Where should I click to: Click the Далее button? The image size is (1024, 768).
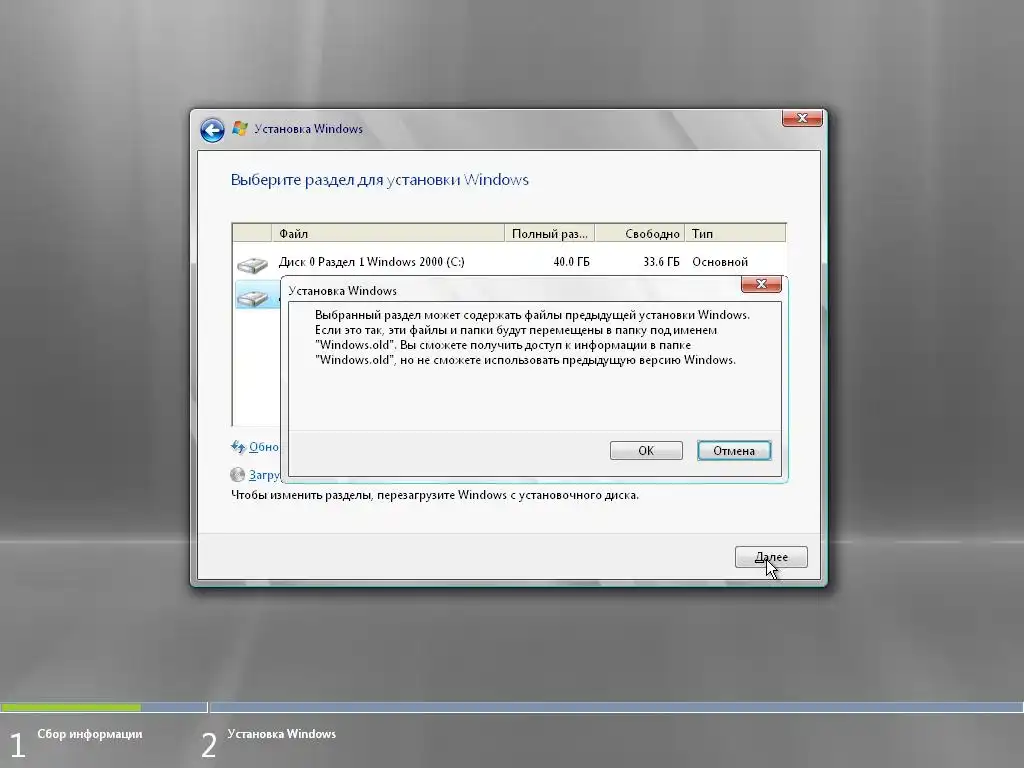coord(771,557)
